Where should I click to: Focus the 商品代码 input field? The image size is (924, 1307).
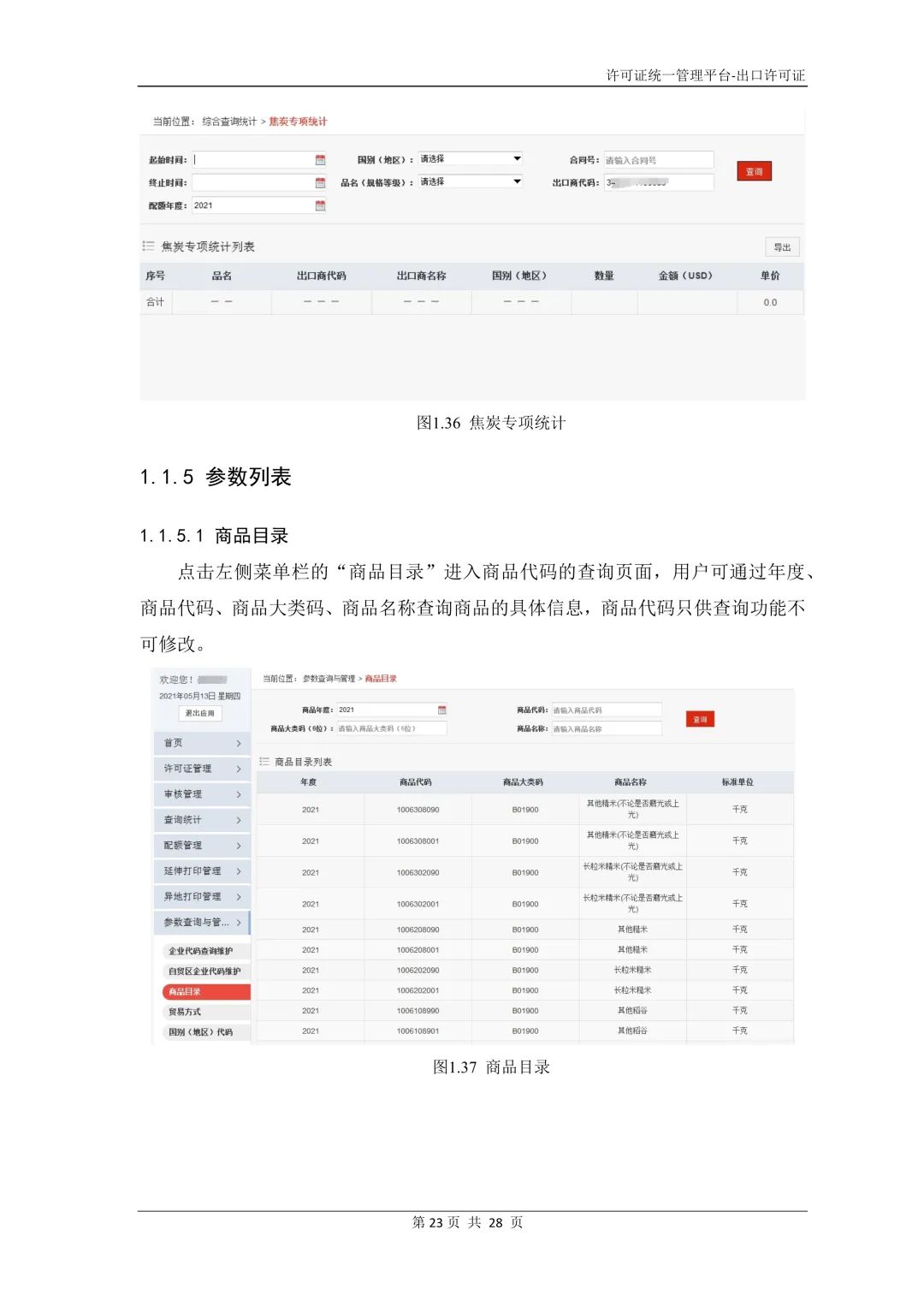click(x=607, y=710)
